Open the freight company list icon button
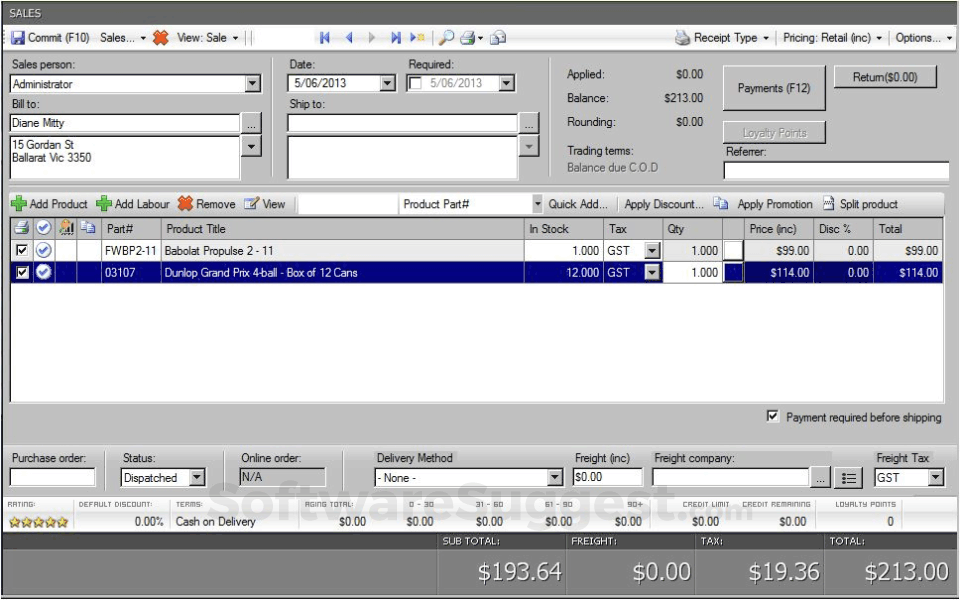 (x=849, y=478)
